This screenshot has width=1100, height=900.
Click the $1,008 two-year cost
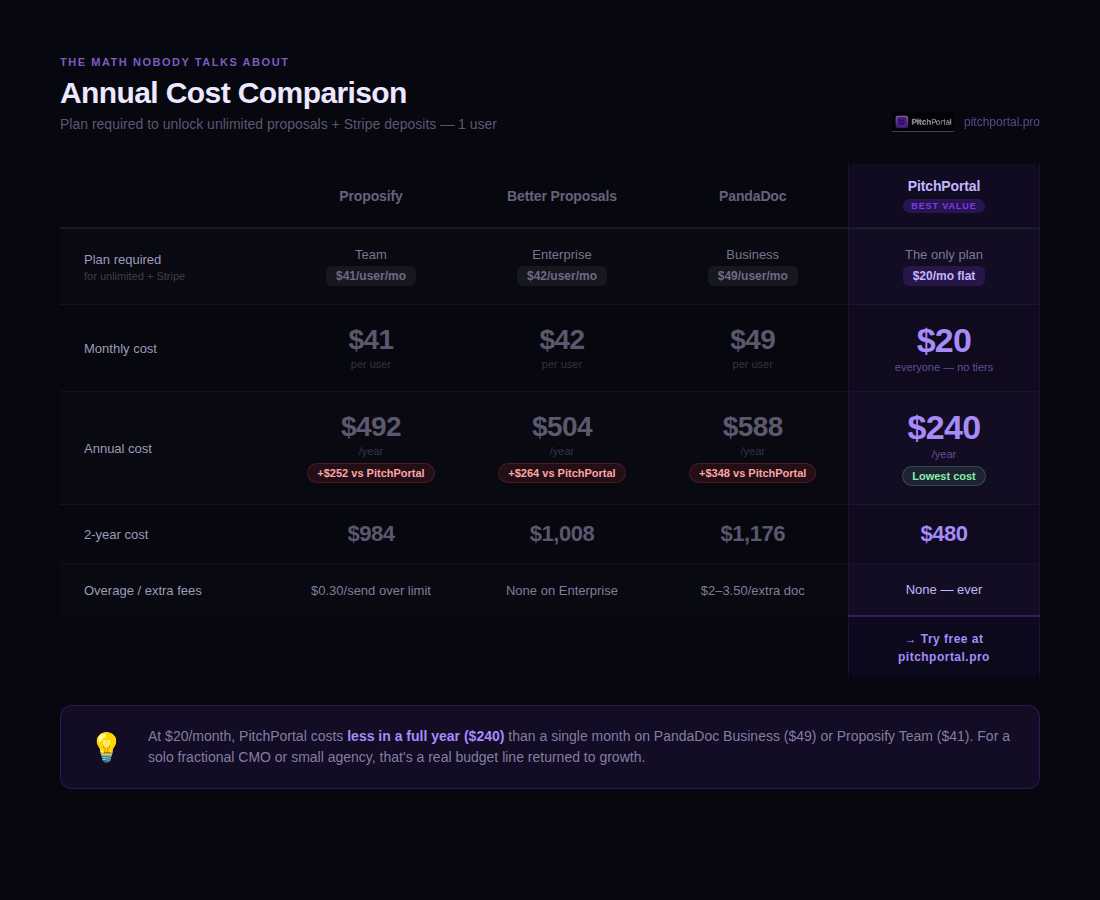[x=561, y=534]
